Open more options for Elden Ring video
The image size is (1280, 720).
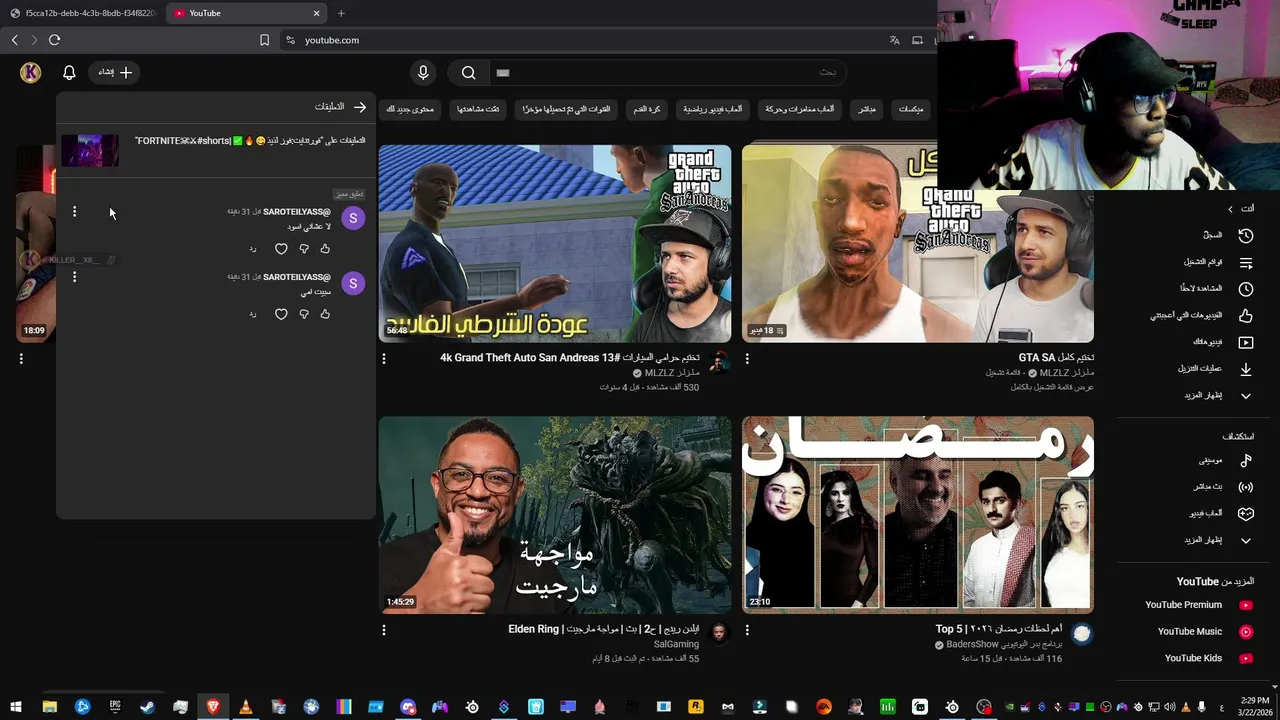[384, 630]
